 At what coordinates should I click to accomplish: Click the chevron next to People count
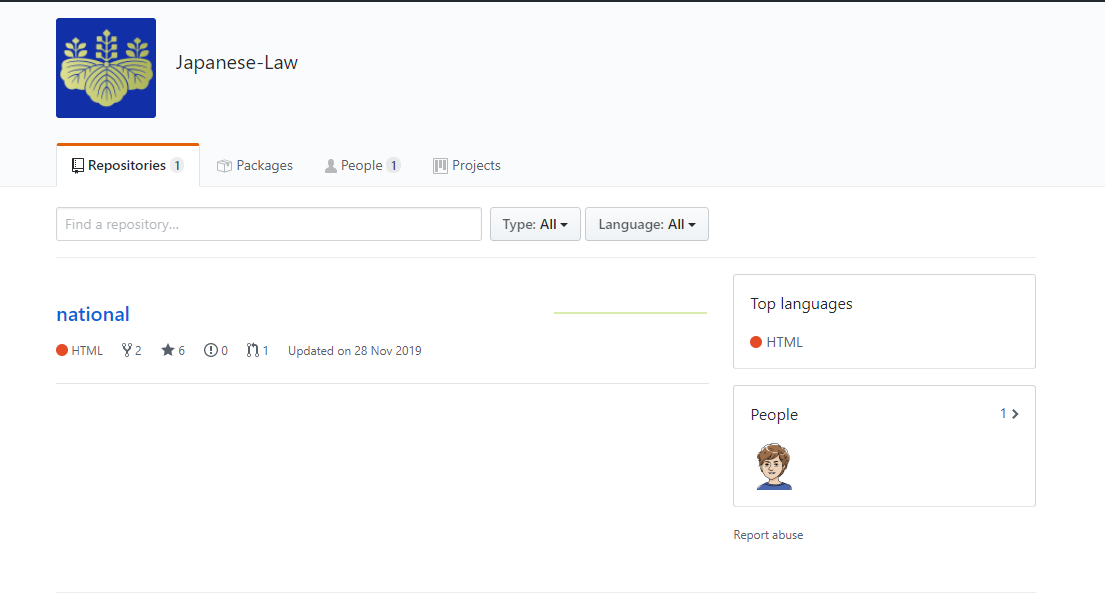point(1015,414)
